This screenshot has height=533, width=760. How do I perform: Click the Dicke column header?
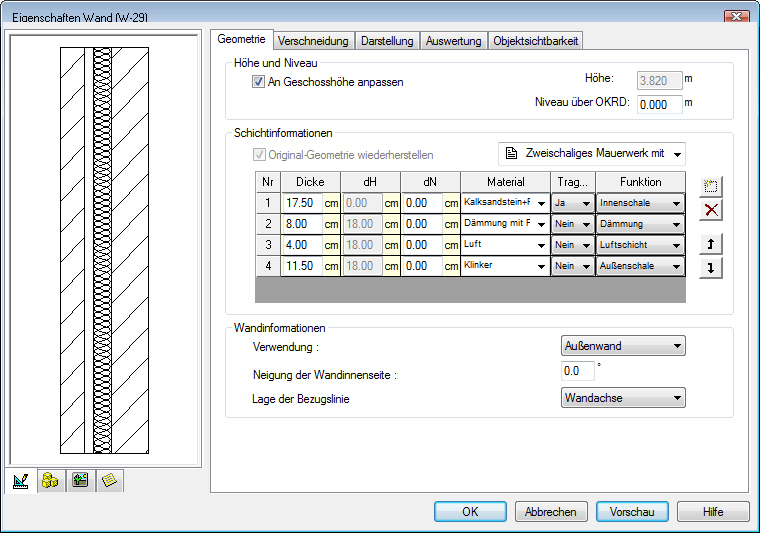click(310, 182)
